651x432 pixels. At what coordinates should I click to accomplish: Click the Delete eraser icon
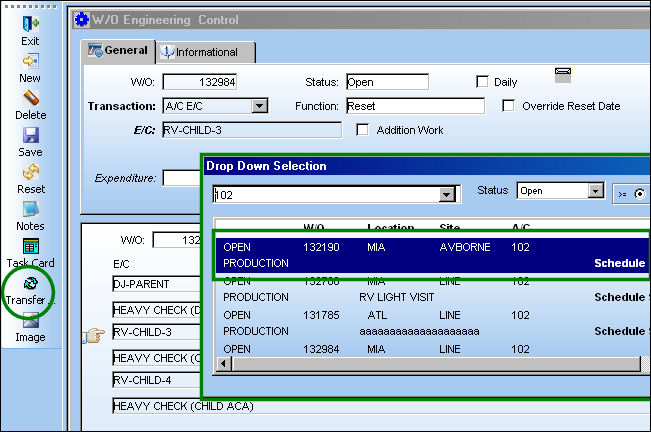point(30,98)
